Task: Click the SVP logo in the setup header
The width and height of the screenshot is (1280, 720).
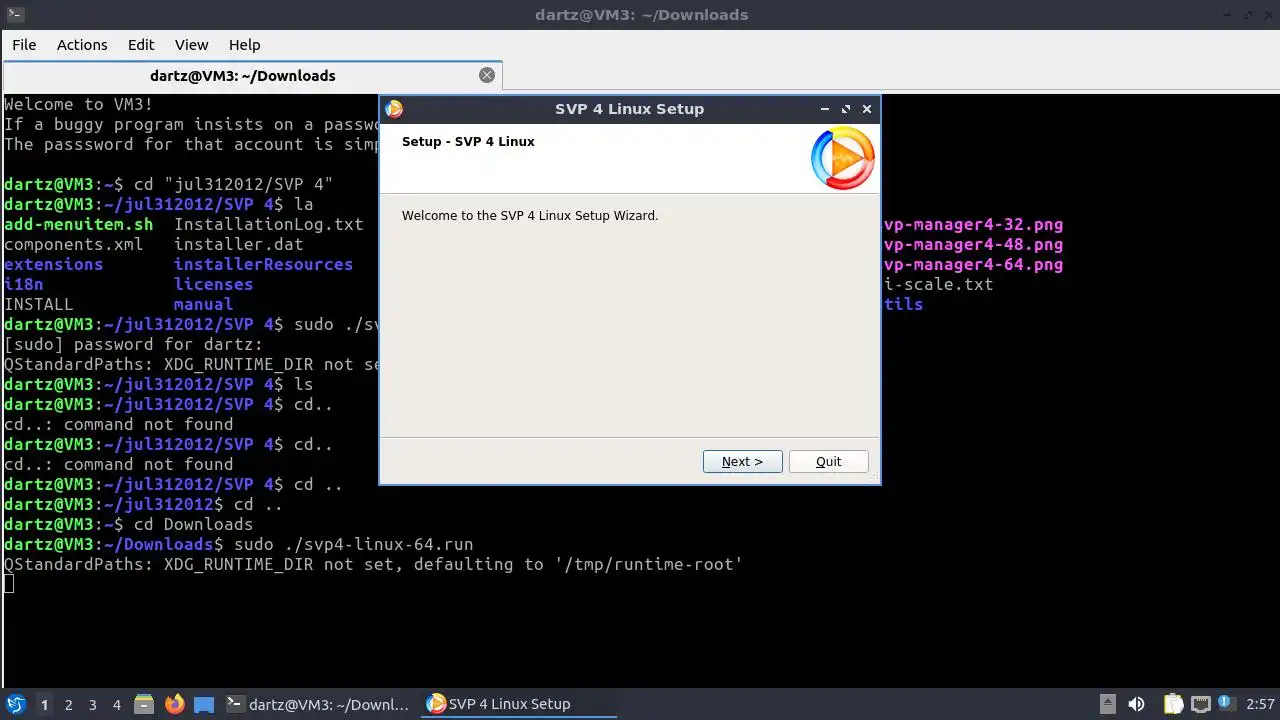Action: [842, 158]
